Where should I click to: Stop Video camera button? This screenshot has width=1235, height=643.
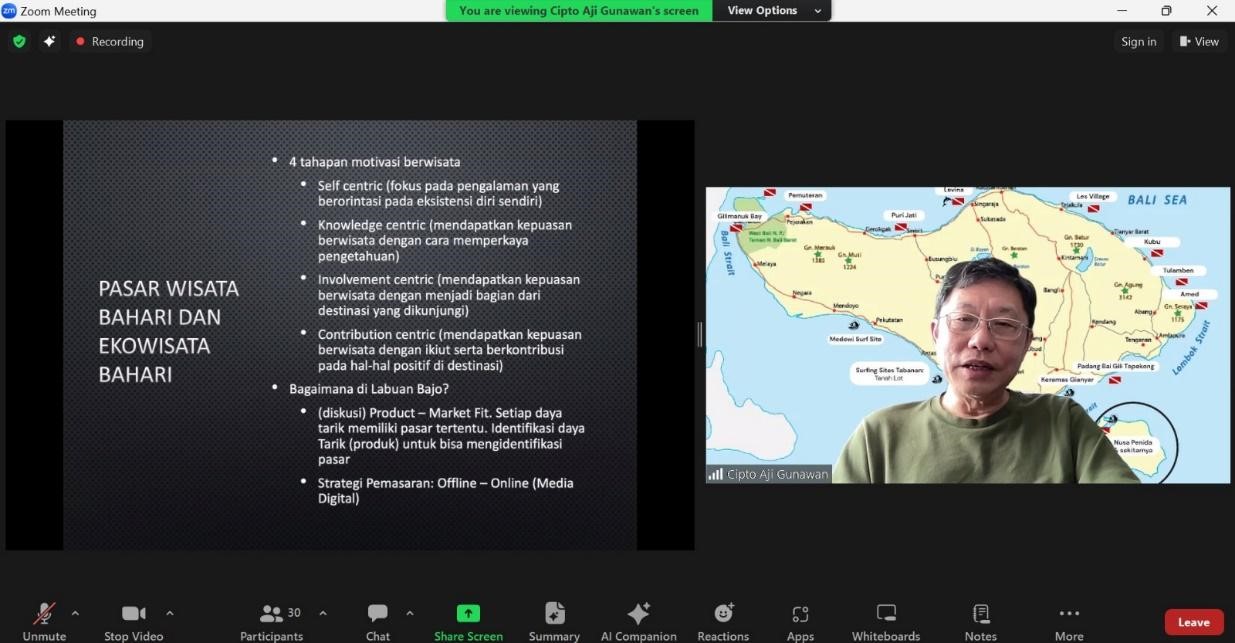[x=133, y=621]
